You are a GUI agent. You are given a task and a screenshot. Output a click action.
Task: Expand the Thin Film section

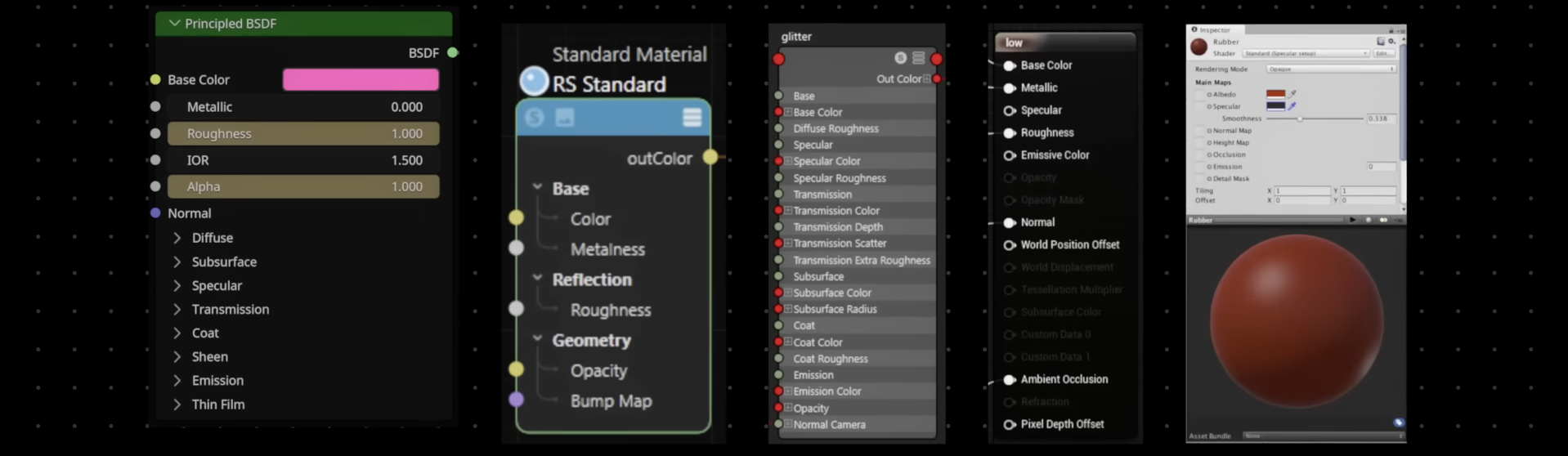177,404
